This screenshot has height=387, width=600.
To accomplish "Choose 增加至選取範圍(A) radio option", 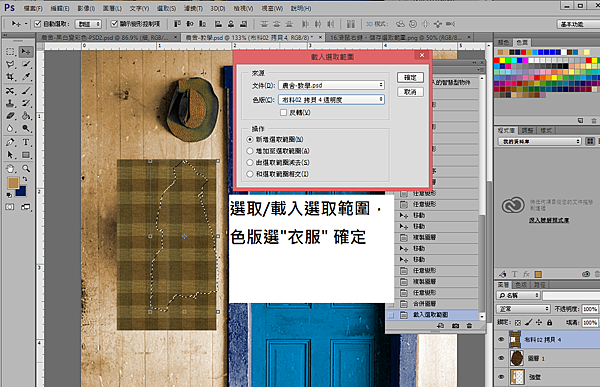I will click(250, 151).
